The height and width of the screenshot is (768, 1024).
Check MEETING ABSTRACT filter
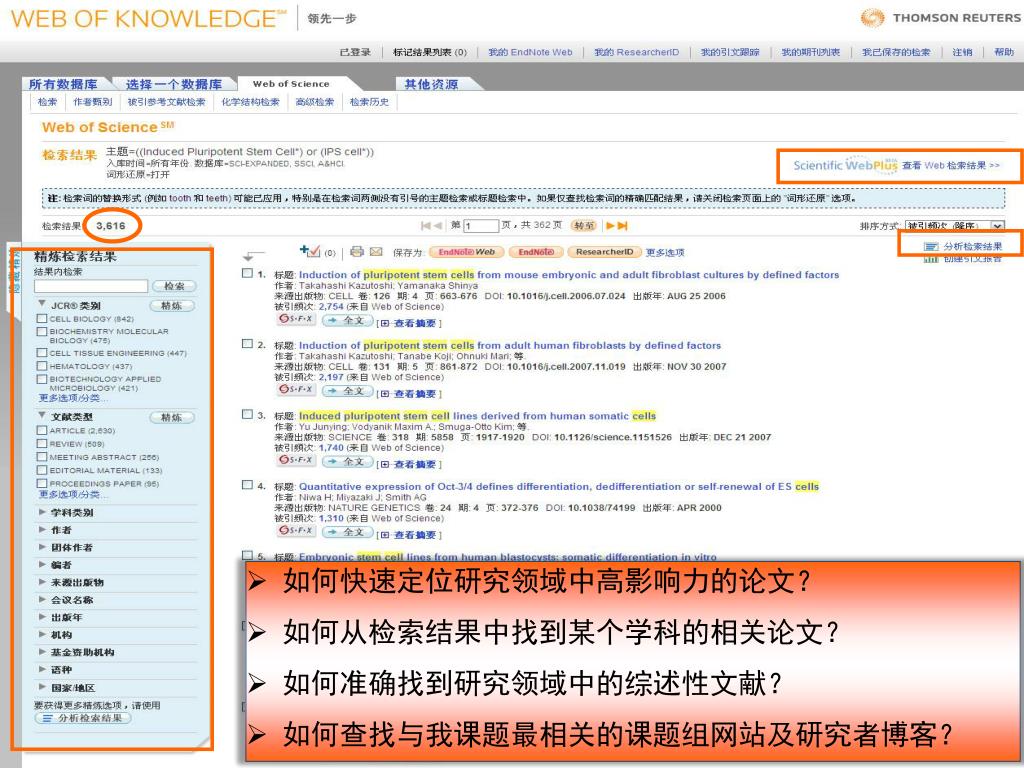click(42, 456)
